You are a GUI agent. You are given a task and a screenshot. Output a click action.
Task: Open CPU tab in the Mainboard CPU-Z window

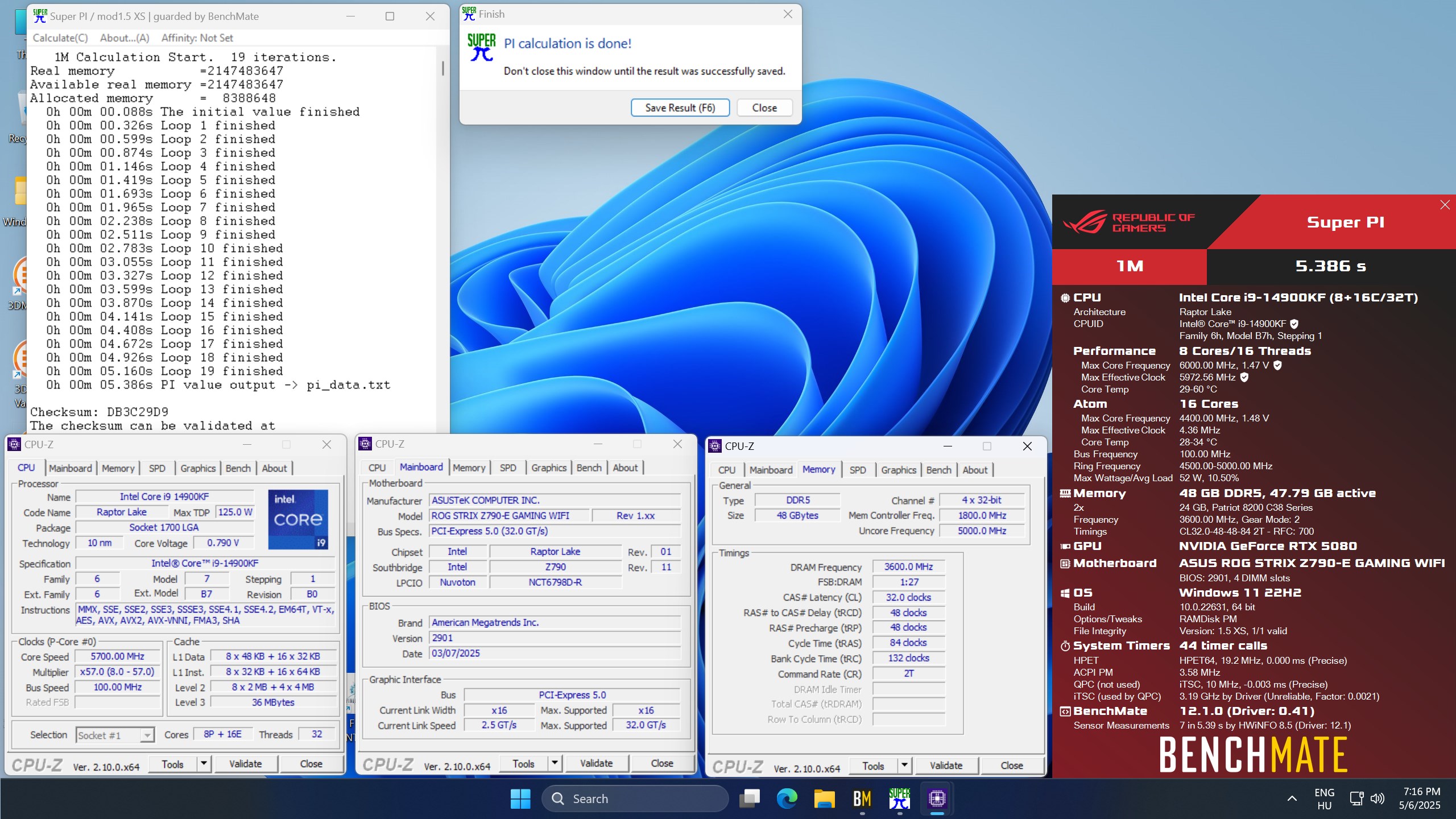[377, 468]
